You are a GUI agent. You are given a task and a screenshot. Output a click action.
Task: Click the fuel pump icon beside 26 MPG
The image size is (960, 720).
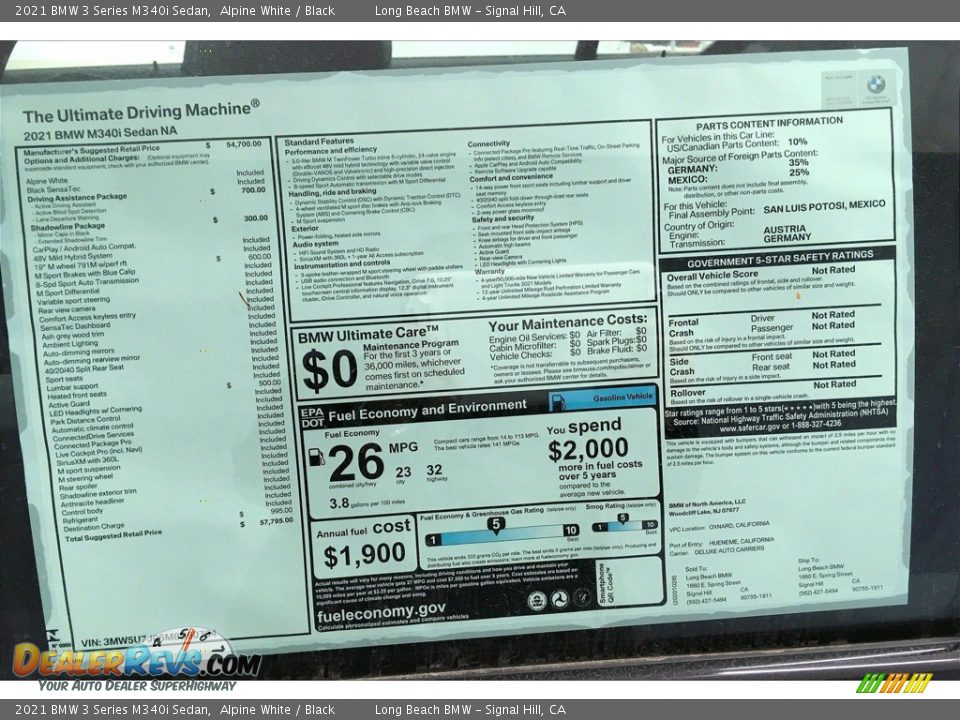316,457
